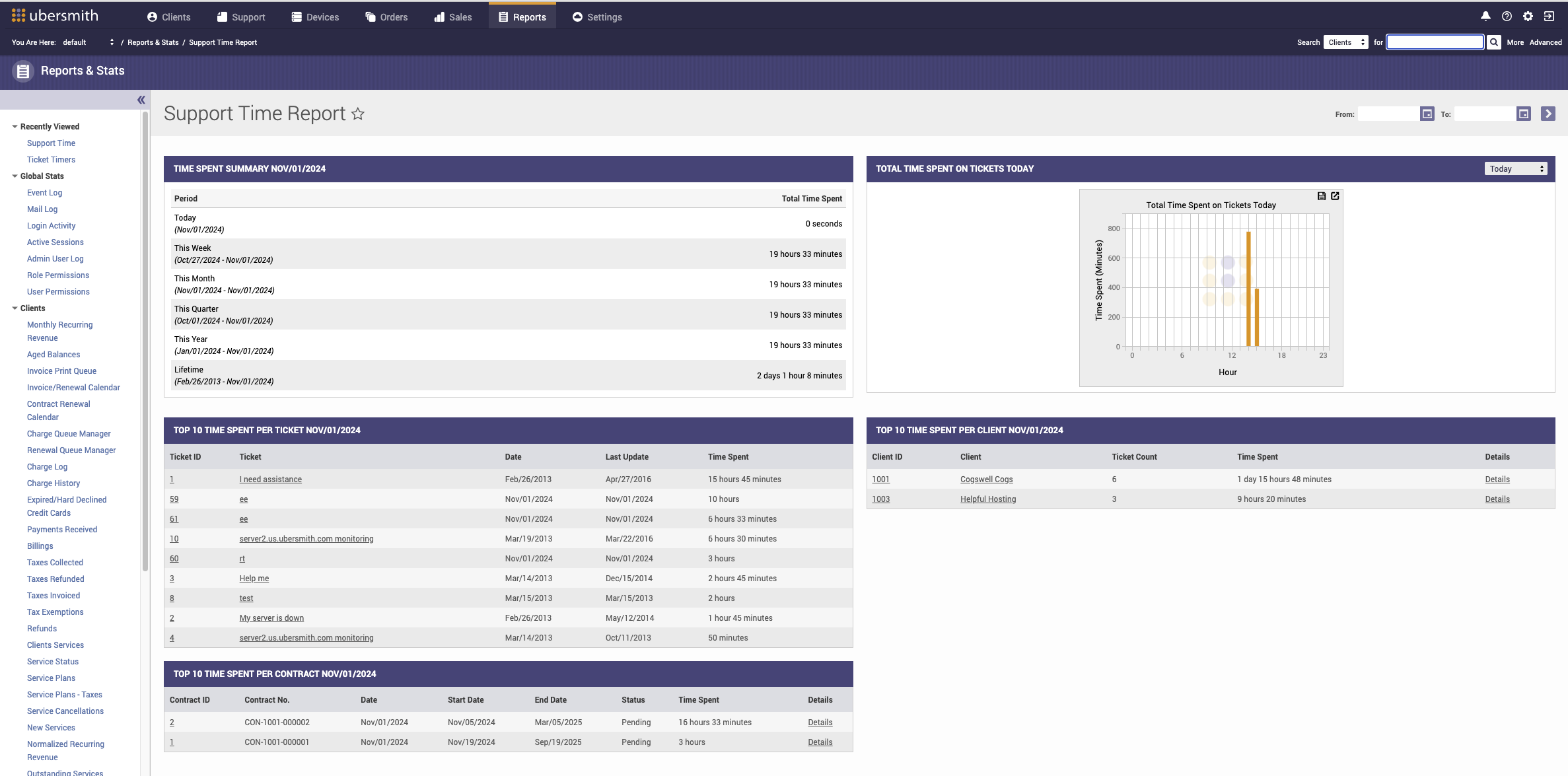The width and height of the screenshot is (1568, 776).
Task: Open the Support menu
Action: click(241, 17)
